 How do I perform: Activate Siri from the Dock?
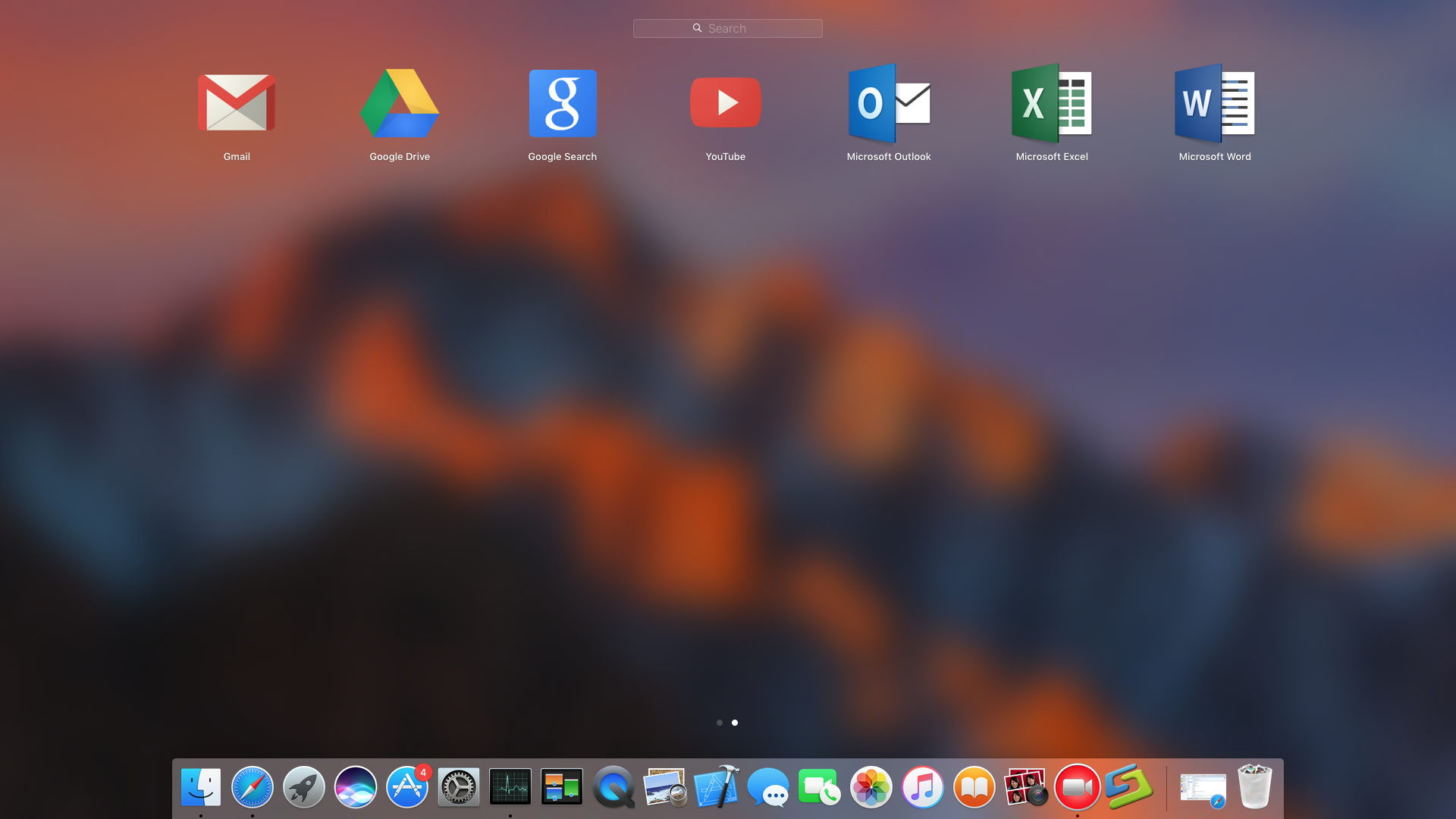355,787
